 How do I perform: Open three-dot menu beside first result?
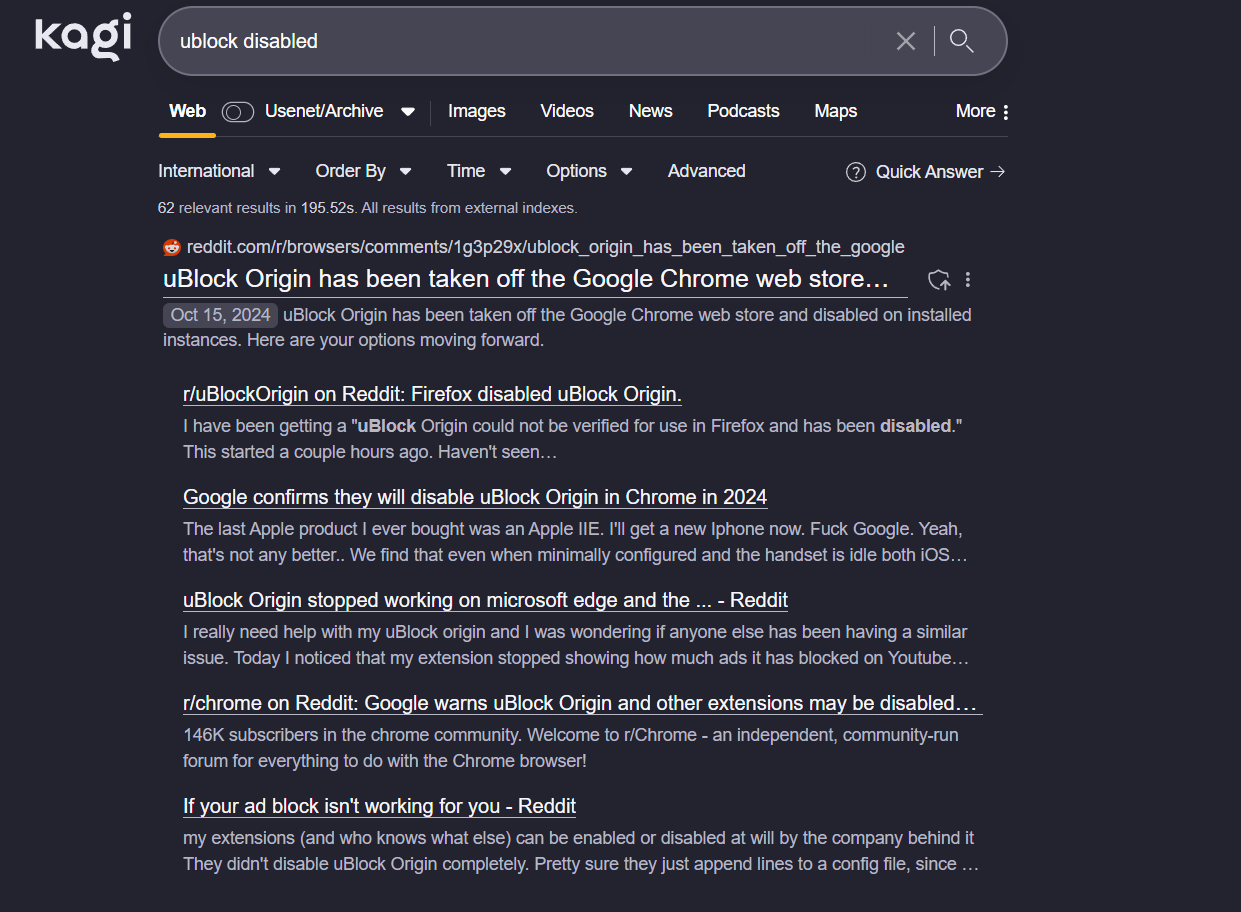click(x=967, y=280)
